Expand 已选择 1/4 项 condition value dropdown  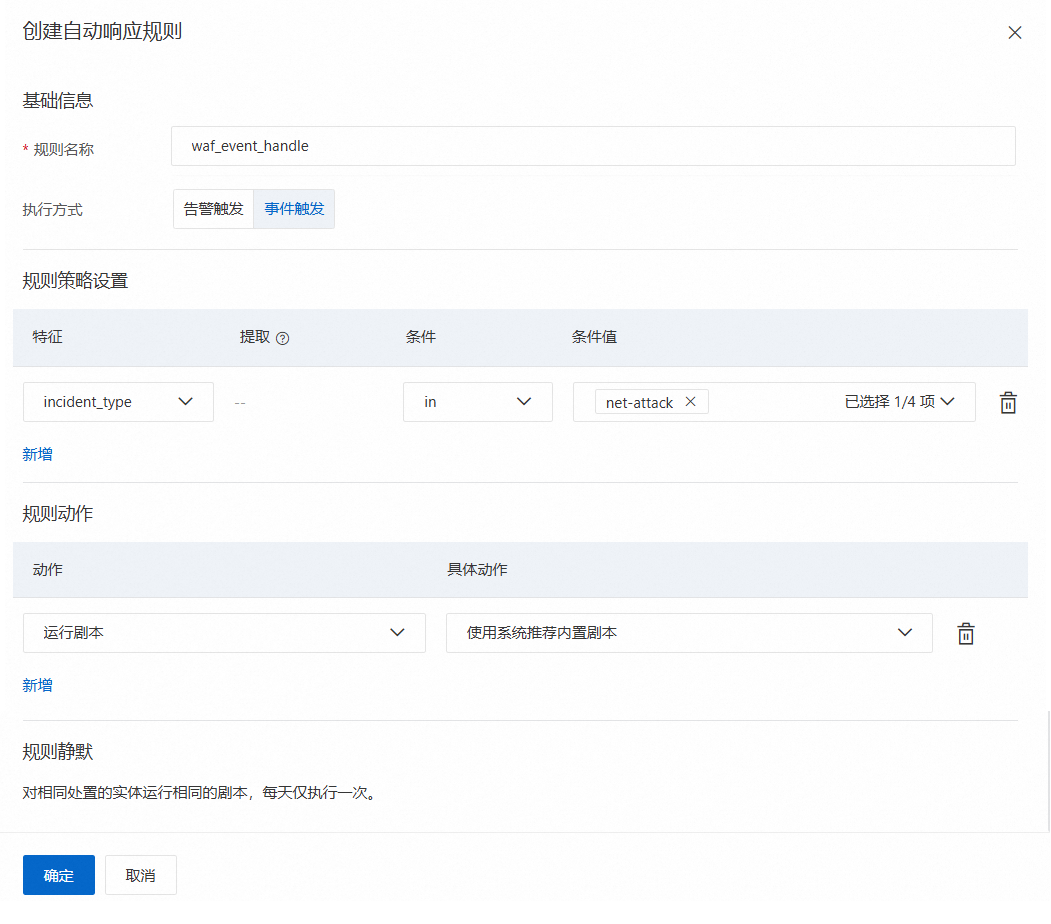click(899, 401)
